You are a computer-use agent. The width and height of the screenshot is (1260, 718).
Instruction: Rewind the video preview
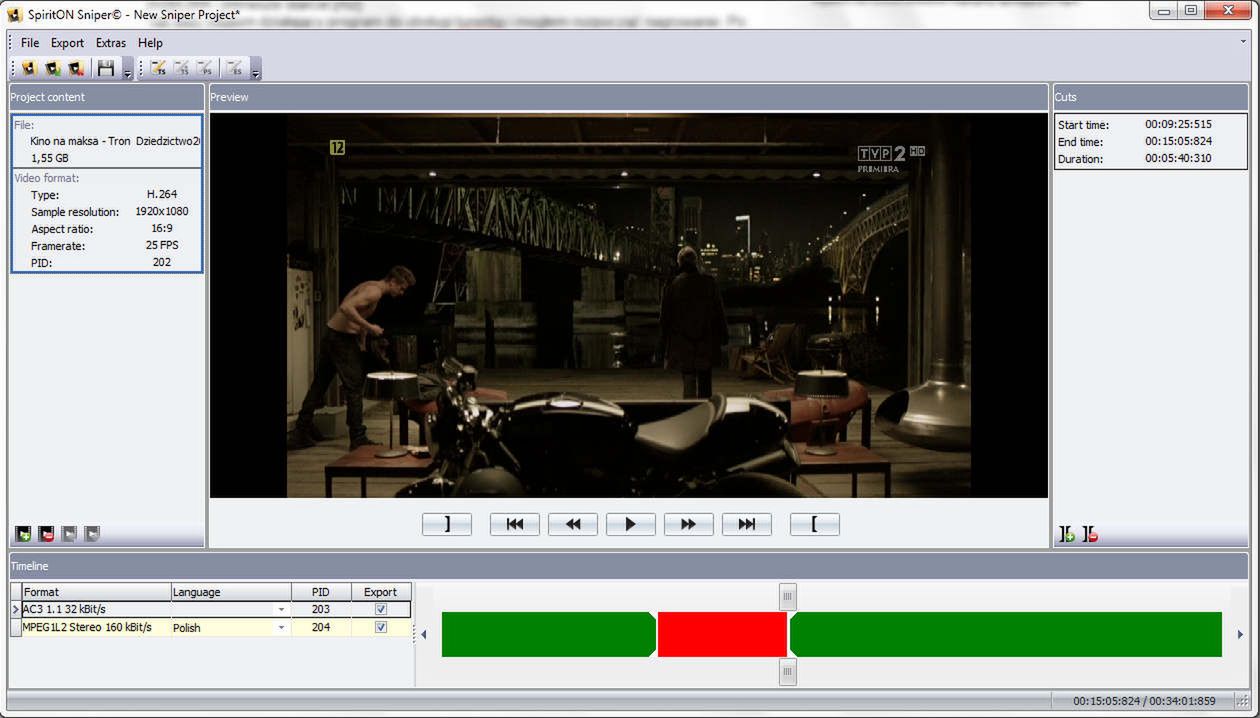pyautogui.click(x=573, y=524)
